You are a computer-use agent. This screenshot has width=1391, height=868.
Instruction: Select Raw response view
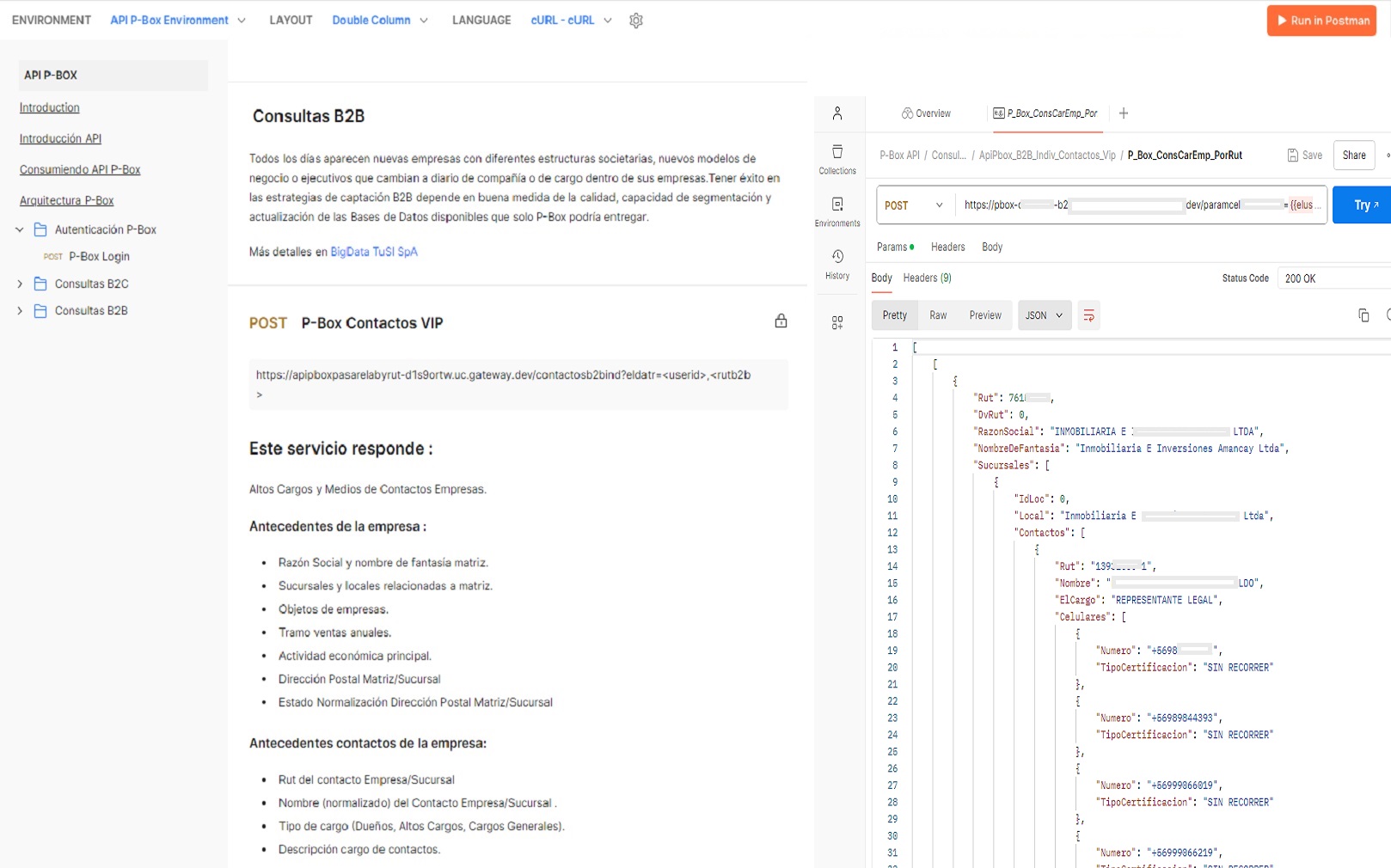[x=938, y=315]
